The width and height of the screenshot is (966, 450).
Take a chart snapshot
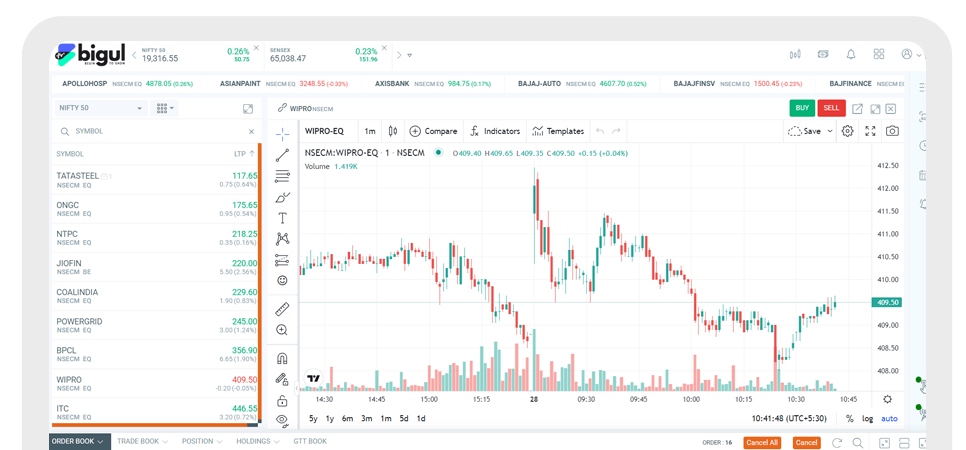tap(892, 131)
